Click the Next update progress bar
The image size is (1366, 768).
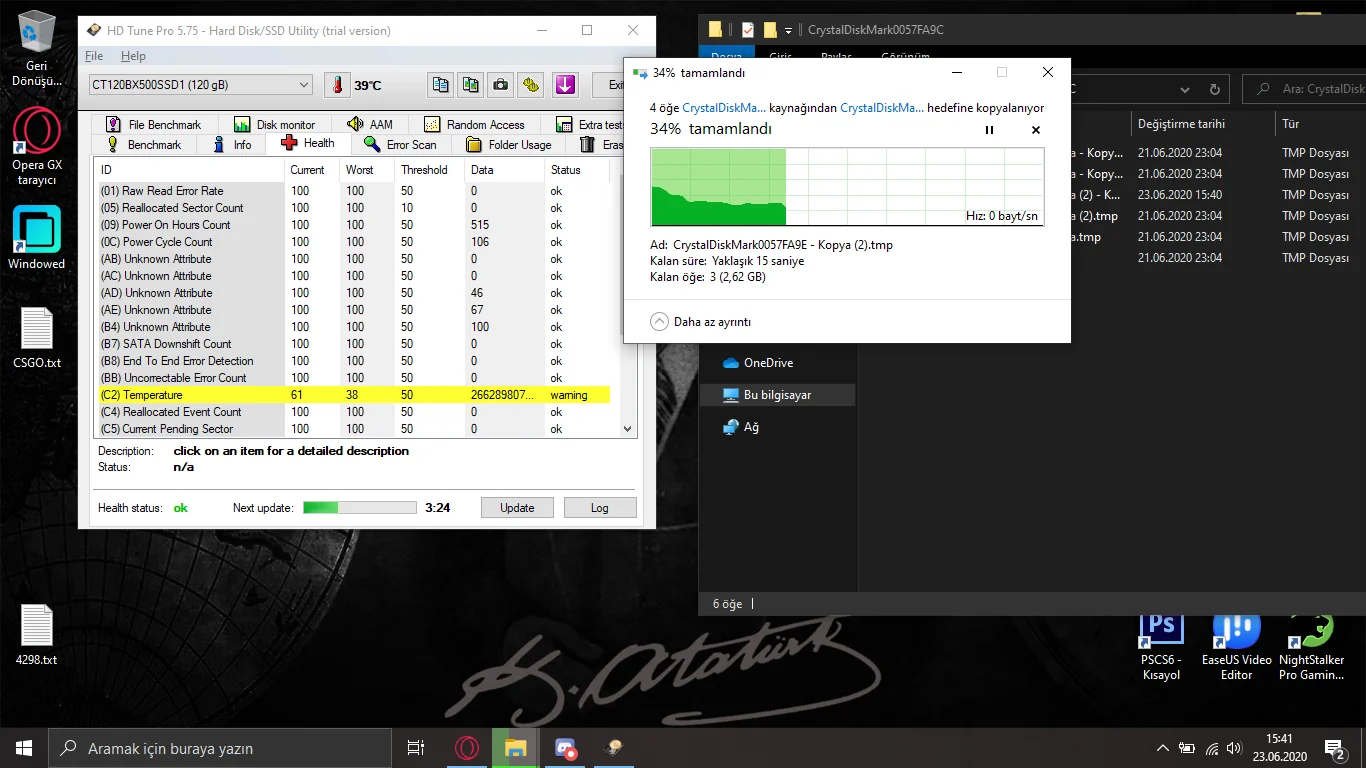pos(360,508)
